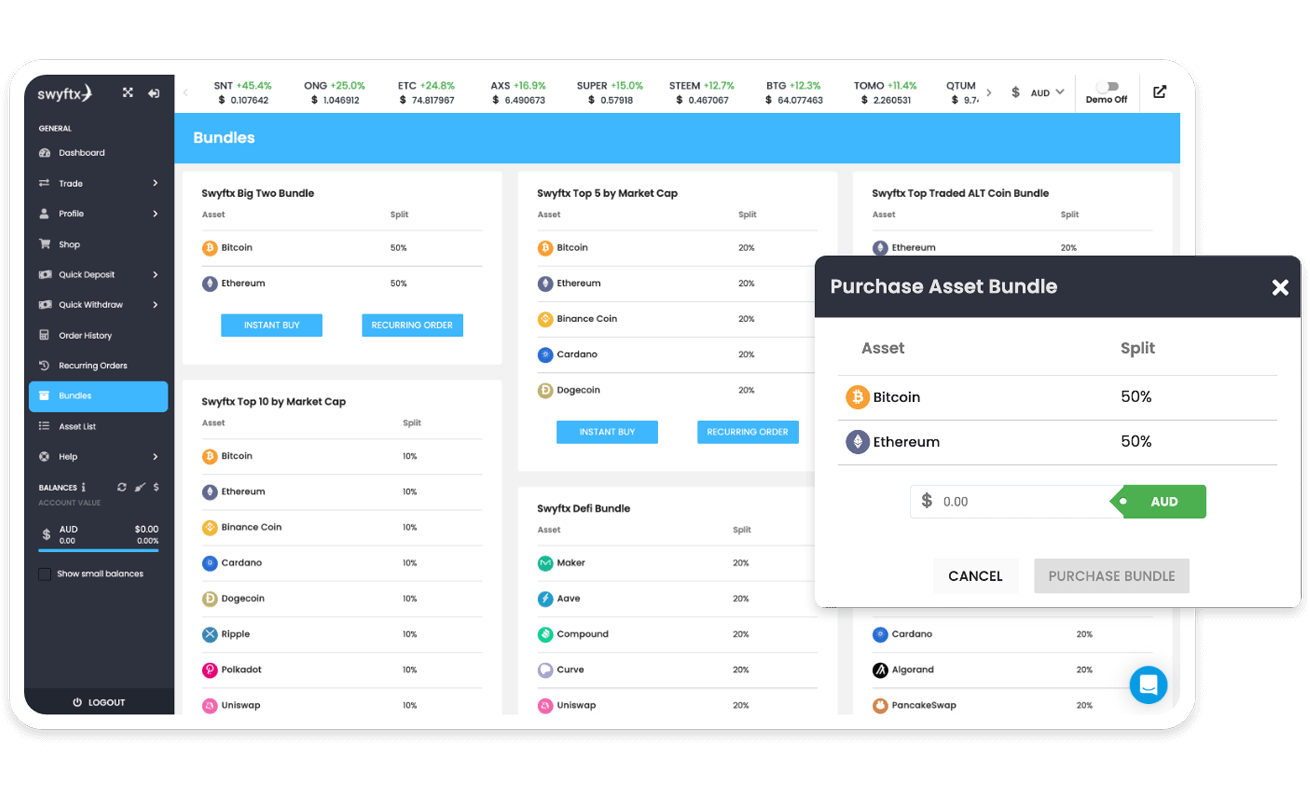Click the SNT ticker entry
This screenshot has width=1310, height=800.
coord(243,93)
